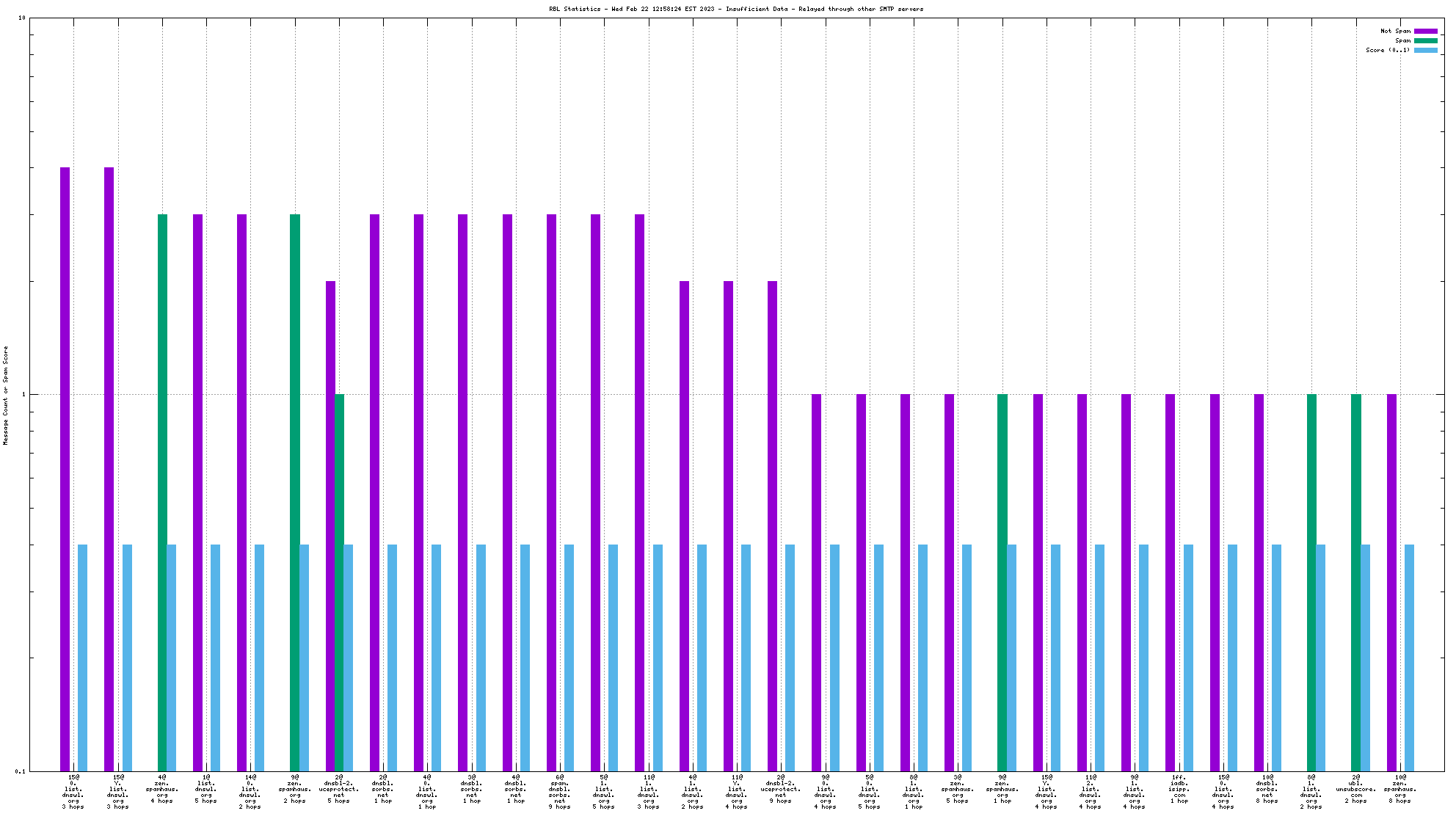Click the y-axis top tick label '10'
The image size is (1456, 819).
click(21, 18)
